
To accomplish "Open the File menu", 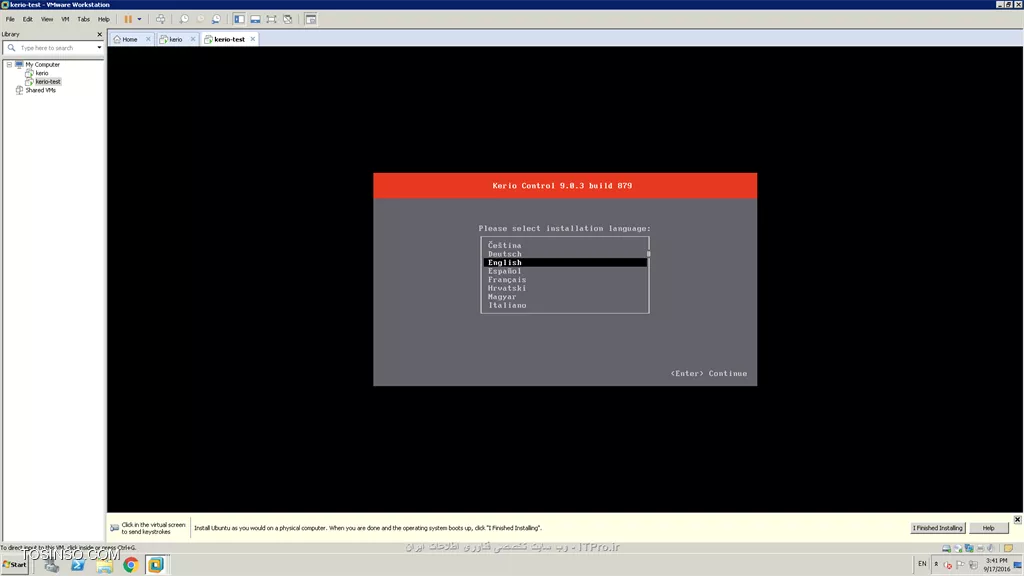I will (x=10, y=19).
